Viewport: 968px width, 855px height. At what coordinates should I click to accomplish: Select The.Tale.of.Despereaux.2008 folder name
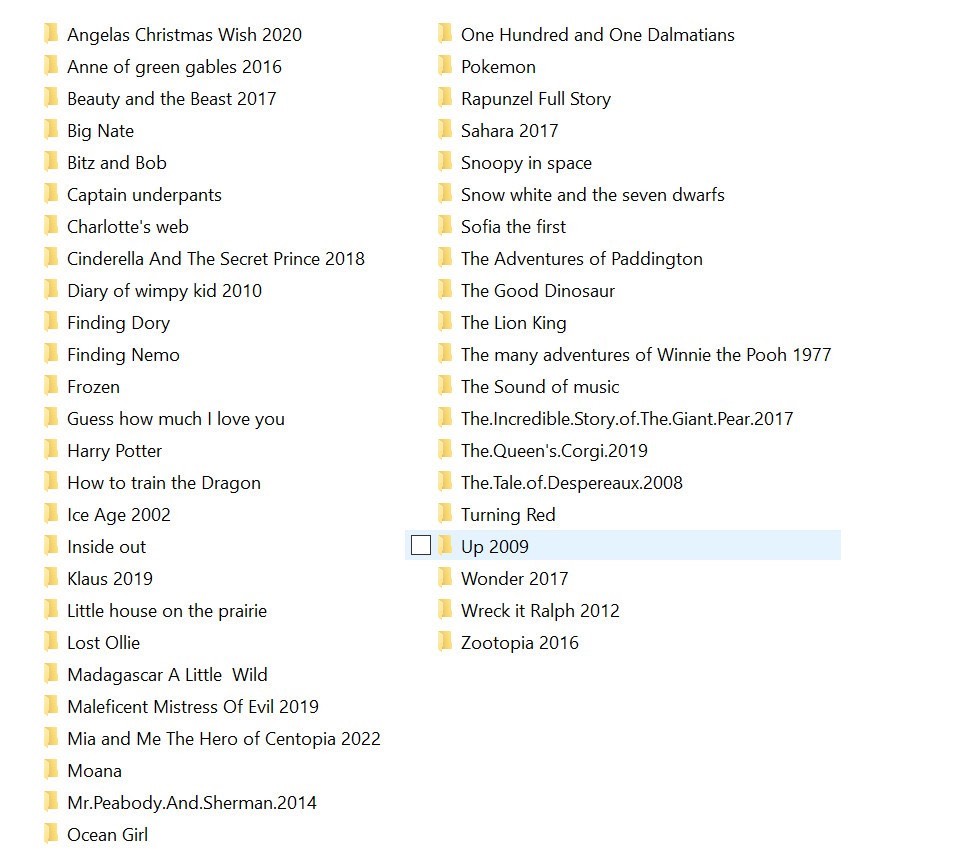[572, 483]
